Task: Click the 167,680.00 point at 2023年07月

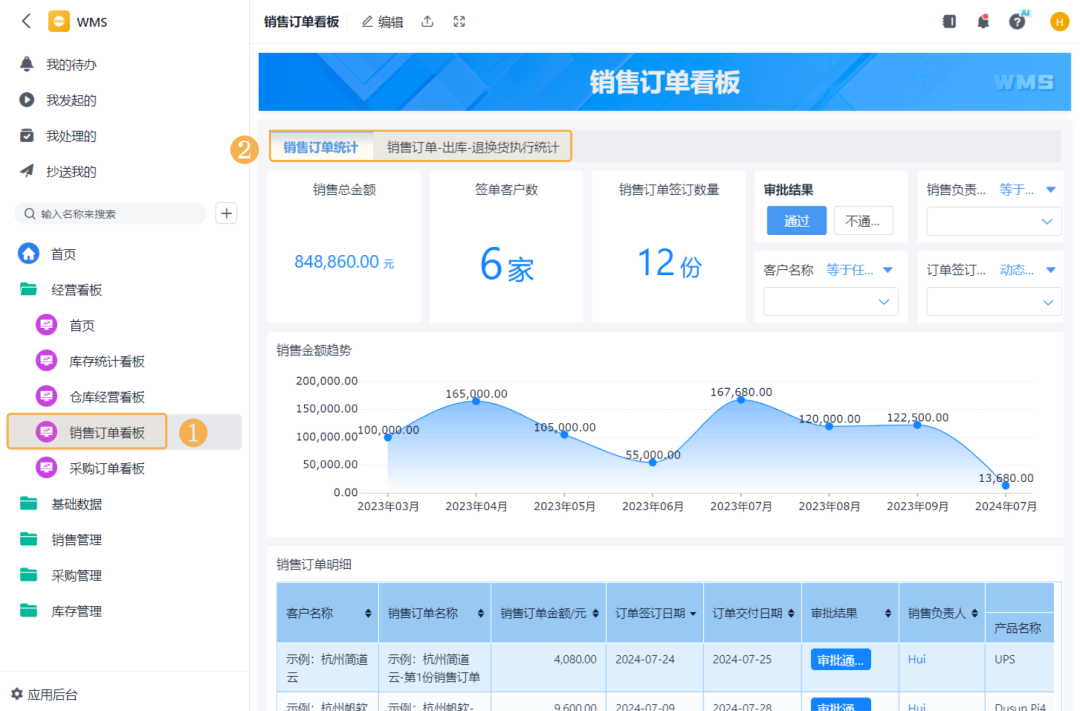Action: [x=741, y=400]
